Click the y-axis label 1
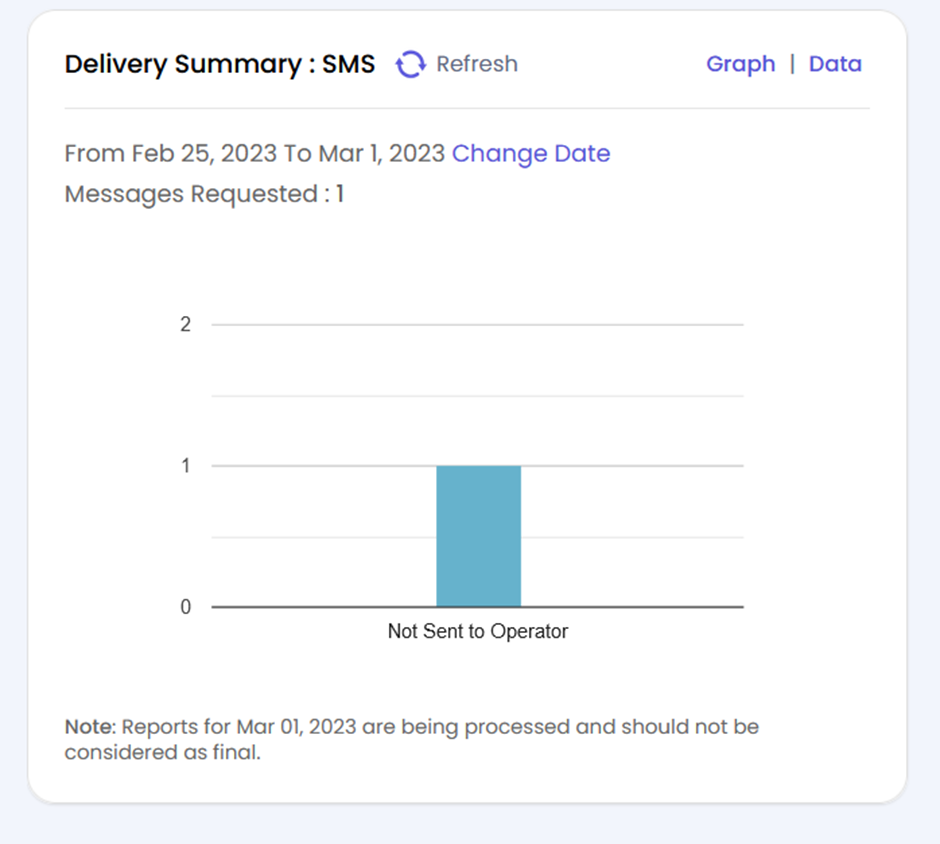Viewport: 940px width, 844px height. pos(185,466)
